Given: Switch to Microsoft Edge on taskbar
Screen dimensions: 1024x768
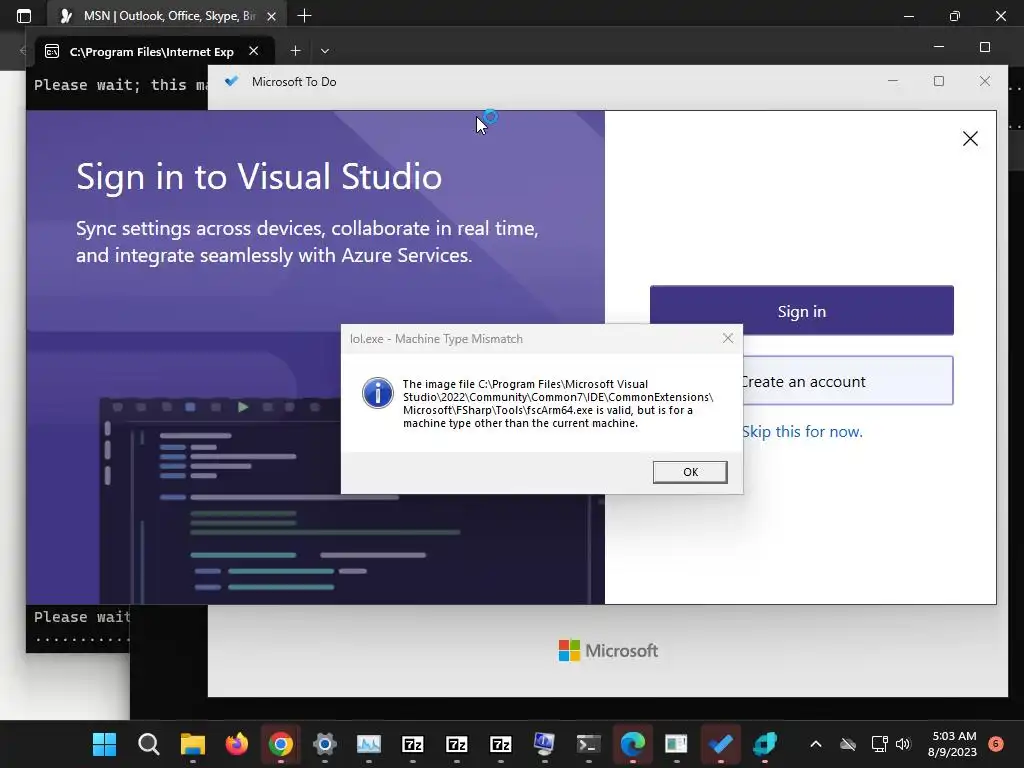Looking at the screenshot, I should (632, 744).
